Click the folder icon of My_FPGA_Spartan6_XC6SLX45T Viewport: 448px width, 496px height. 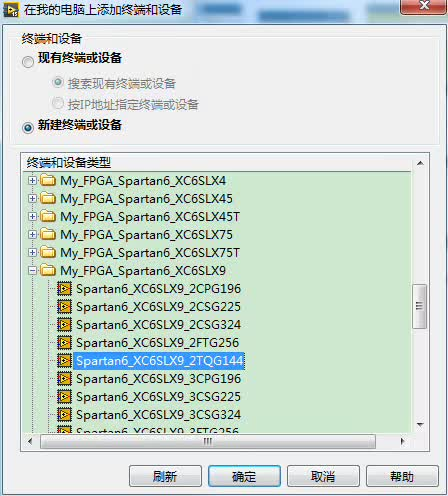tap(48, 217)
